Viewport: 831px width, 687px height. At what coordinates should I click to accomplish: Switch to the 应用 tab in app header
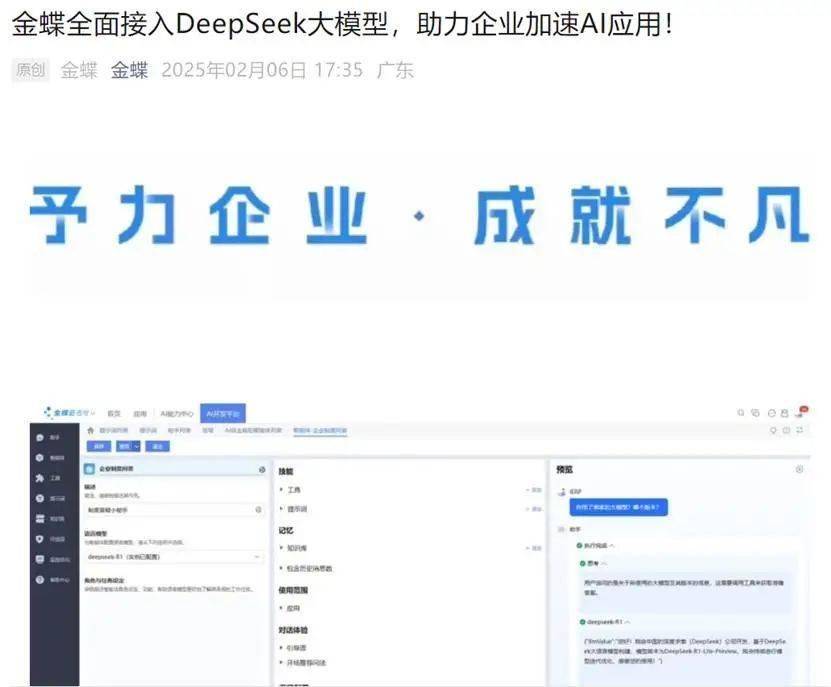click(x=140, y=413)
